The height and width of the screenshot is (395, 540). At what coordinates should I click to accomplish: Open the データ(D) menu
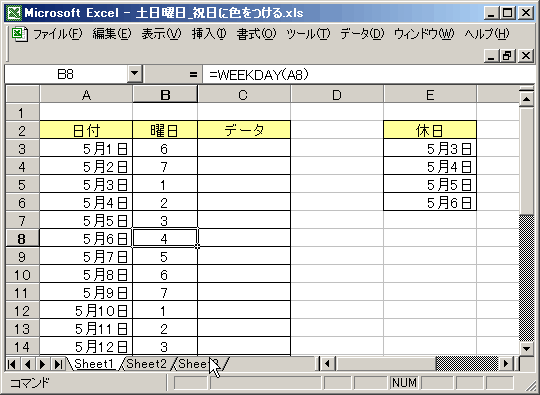pyautogui.click(x=362, y=34)
